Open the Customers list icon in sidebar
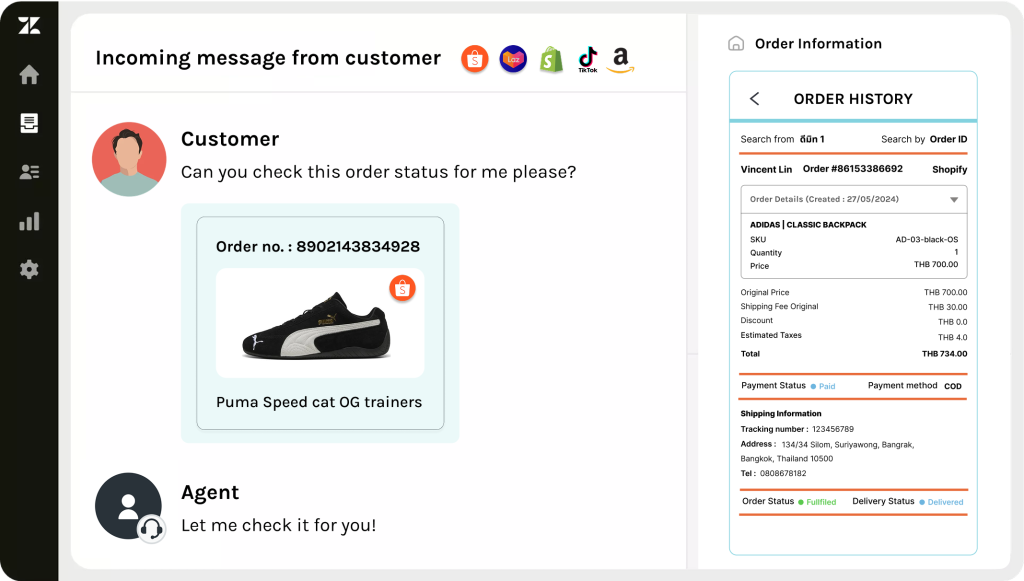The height and width of the screenshot is (581, 1024). (29, 172)
